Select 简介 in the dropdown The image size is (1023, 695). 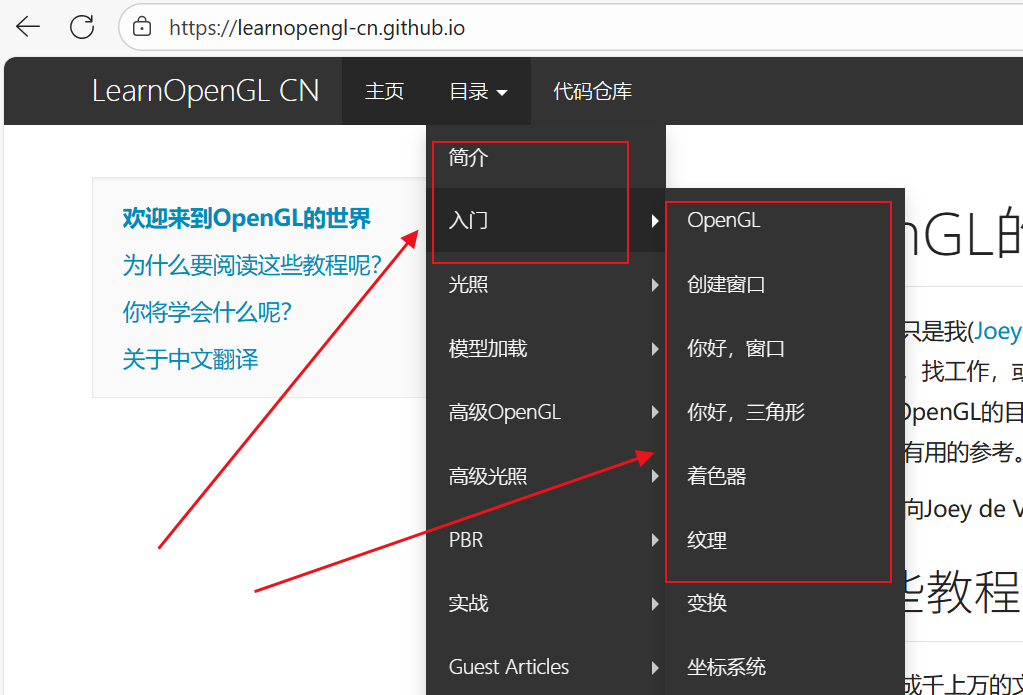pyautogui.click(x=546, y=157)
